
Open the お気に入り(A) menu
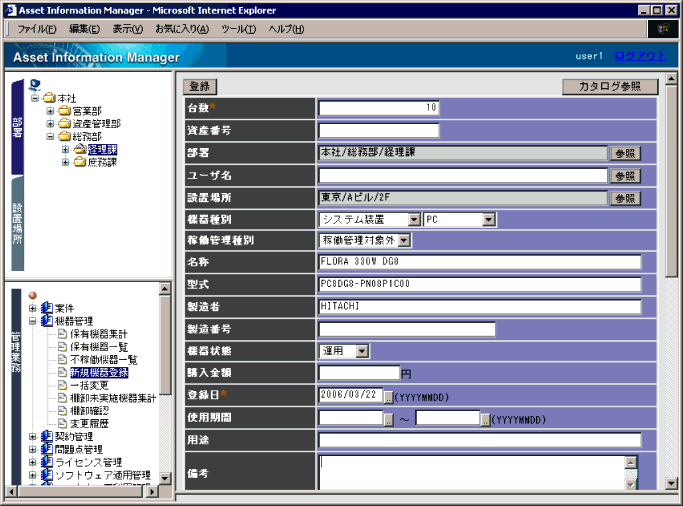[181, 29]
